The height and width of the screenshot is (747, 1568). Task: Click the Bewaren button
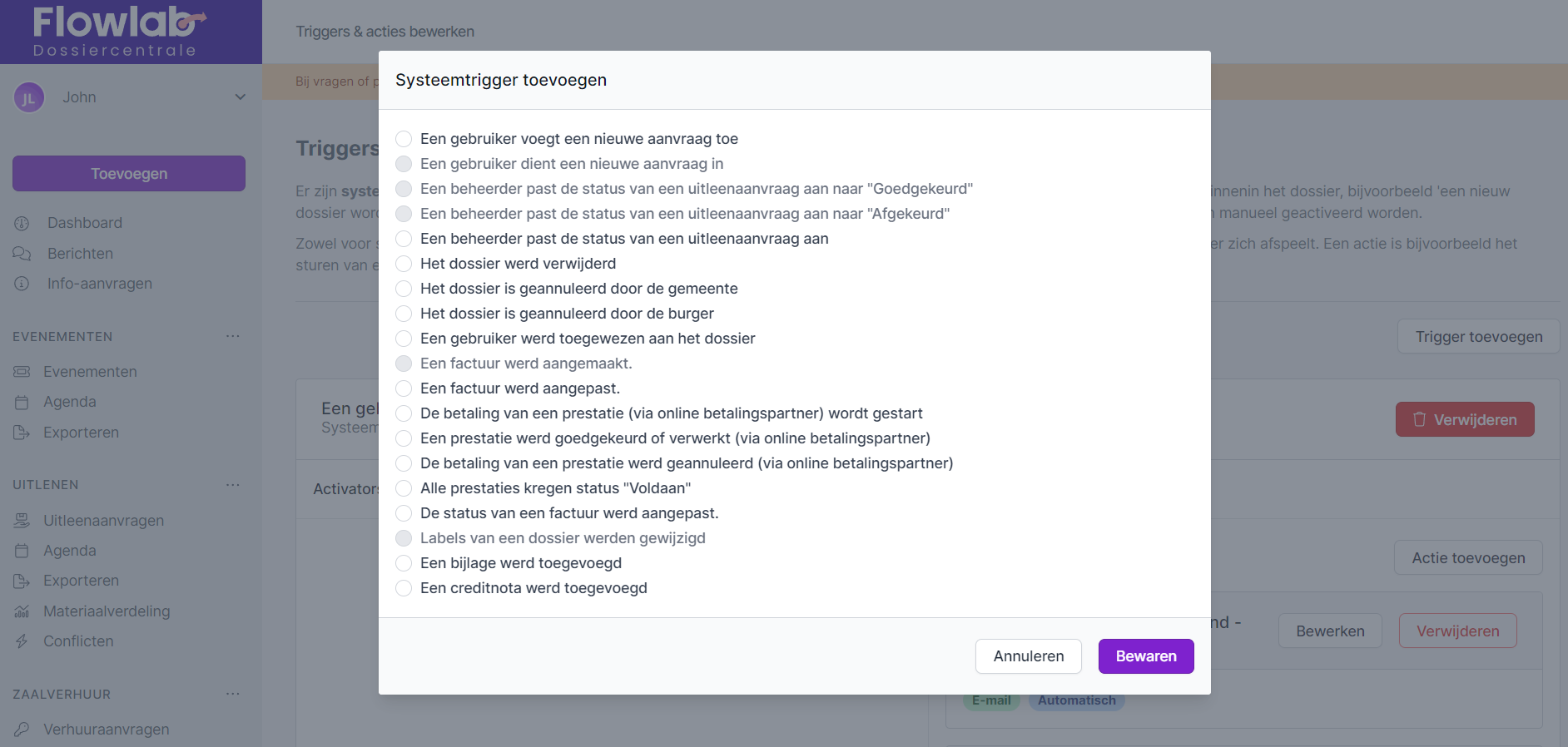[1145, 656]
